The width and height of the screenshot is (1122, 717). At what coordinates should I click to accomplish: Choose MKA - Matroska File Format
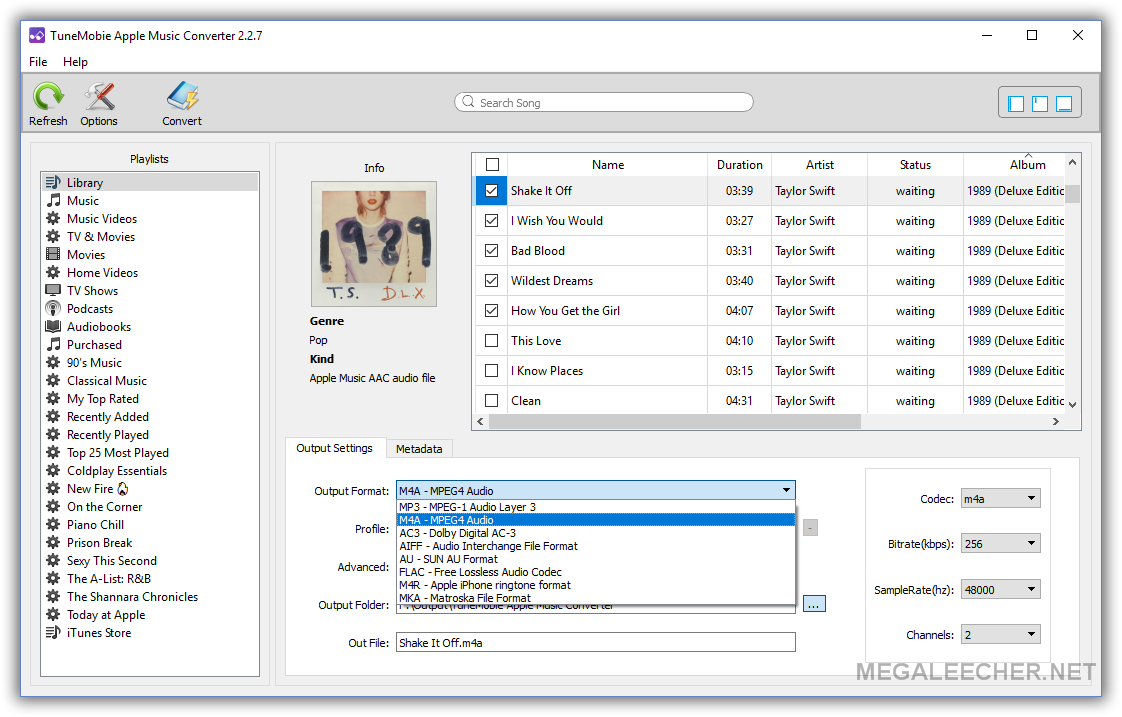(595, 598)
